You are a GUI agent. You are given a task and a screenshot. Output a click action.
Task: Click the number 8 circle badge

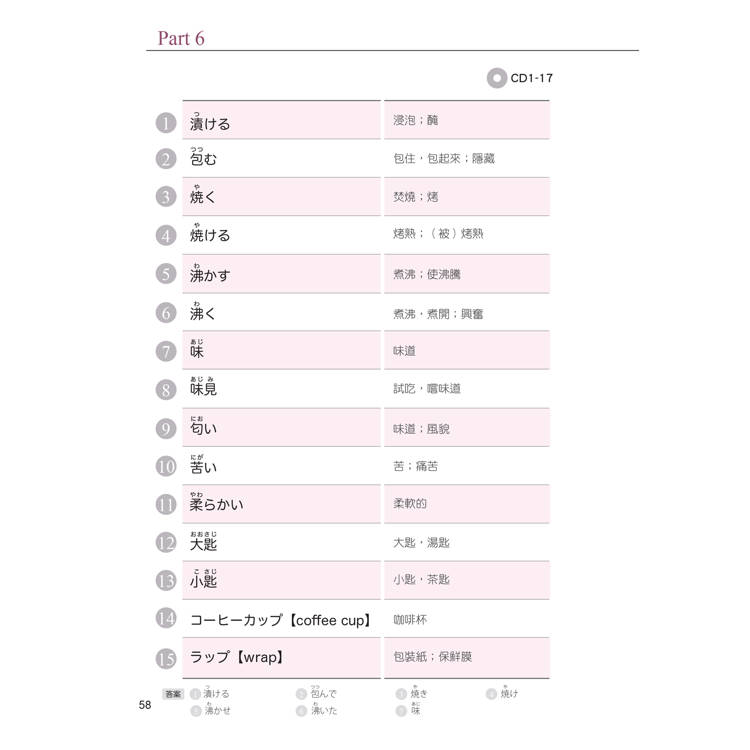(x=166, y=389)
